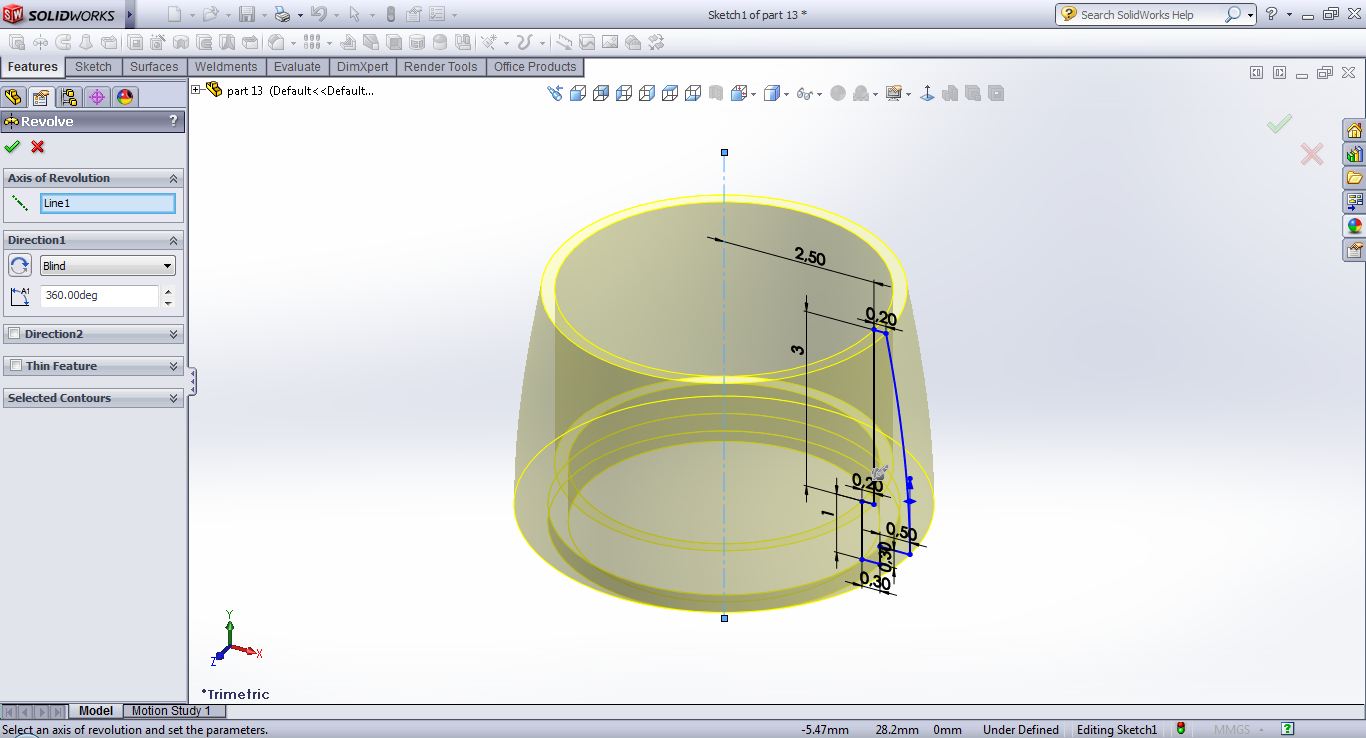
Task: Open the Blind revolve type dropdown
Action: point(108,266)
